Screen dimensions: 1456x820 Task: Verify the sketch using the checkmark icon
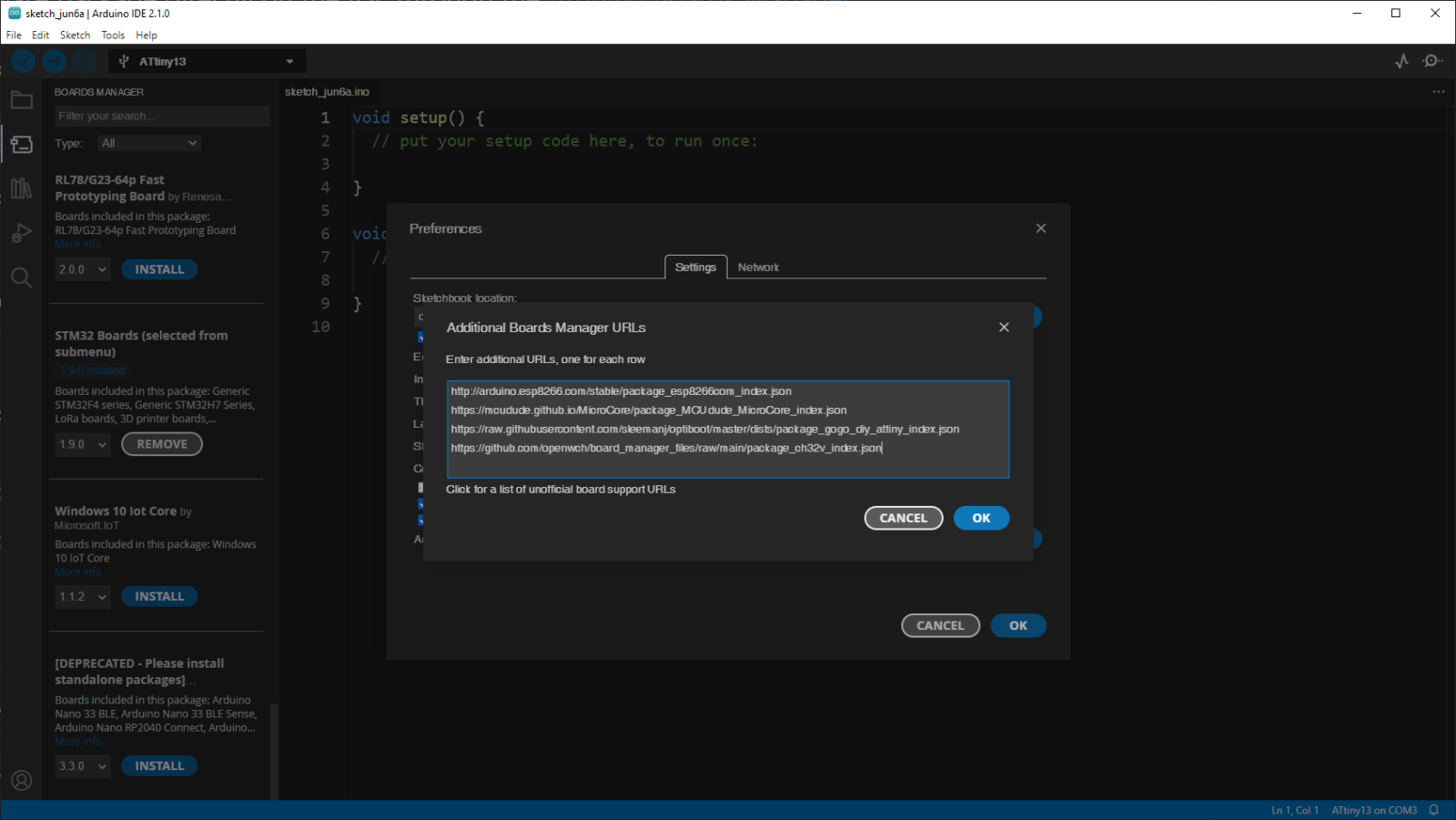pyautogui.click(x=23, y=61)
